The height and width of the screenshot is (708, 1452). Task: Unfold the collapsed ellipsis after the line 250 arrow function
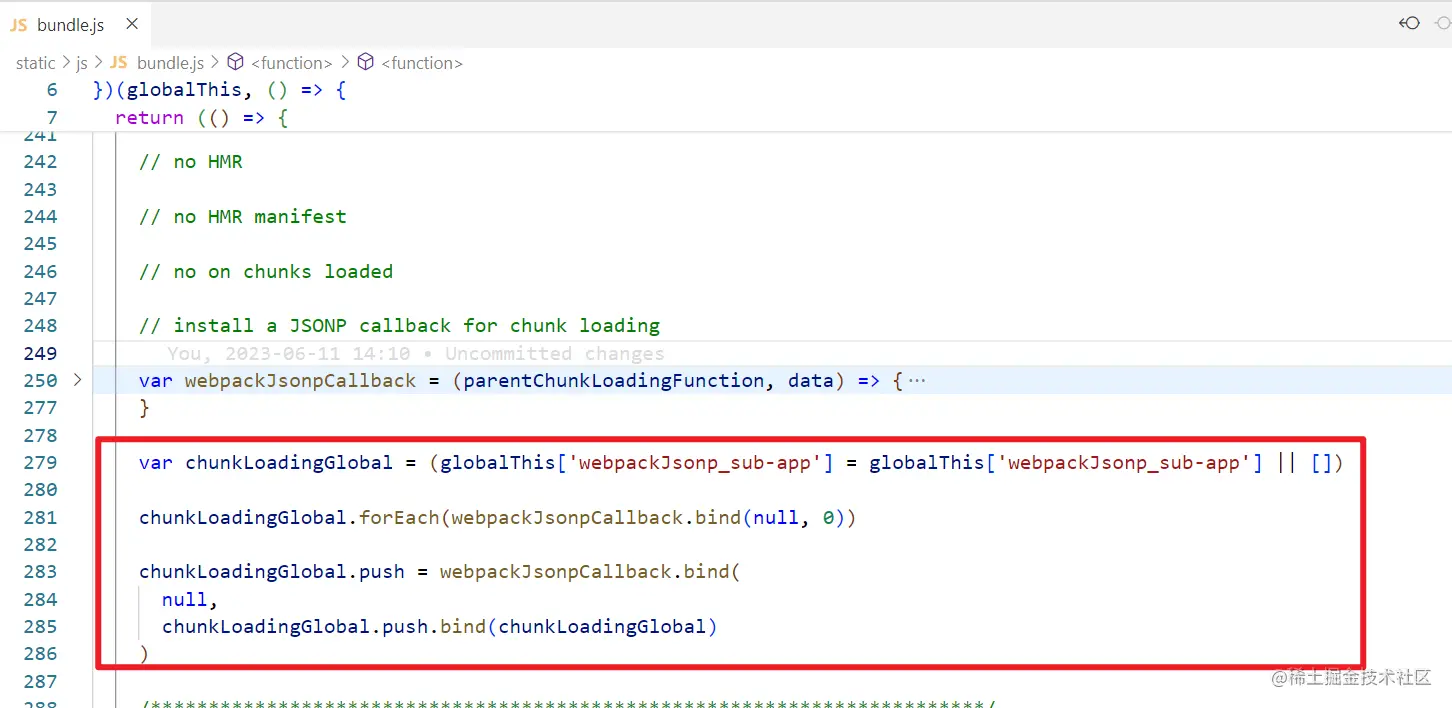(915, 381)
